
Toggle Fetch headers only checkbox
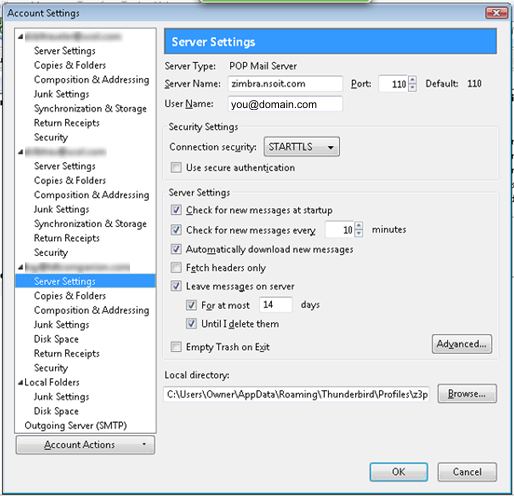176,267
